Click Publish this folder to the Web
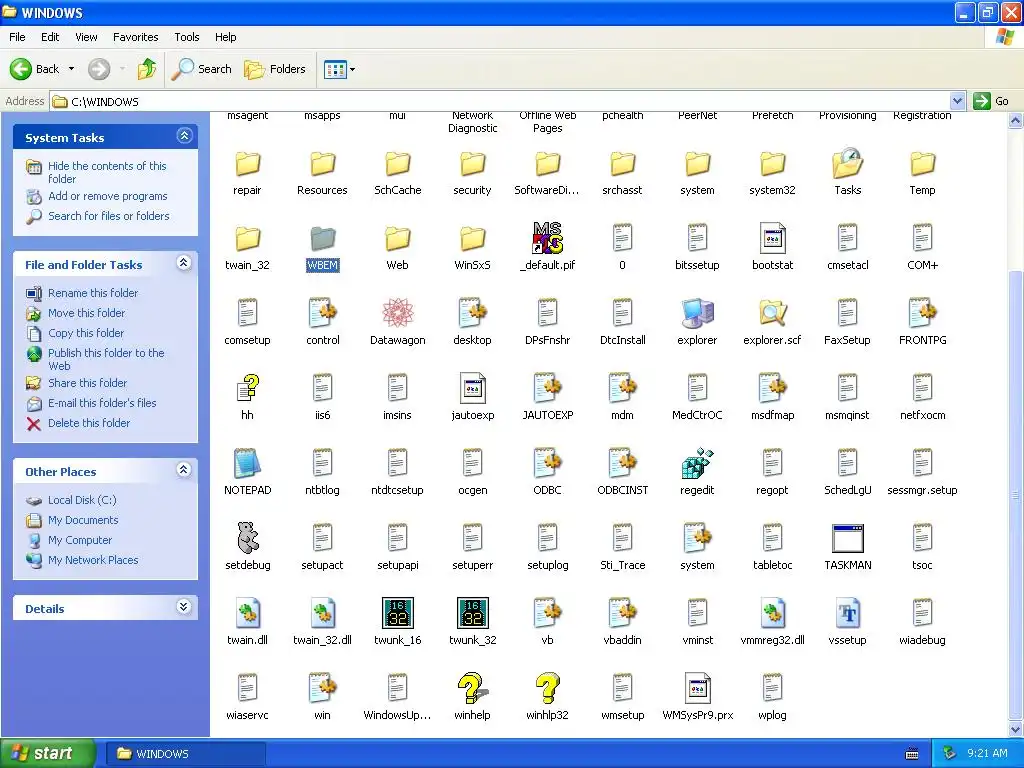 pyautogui.click(x=106, y=359)
